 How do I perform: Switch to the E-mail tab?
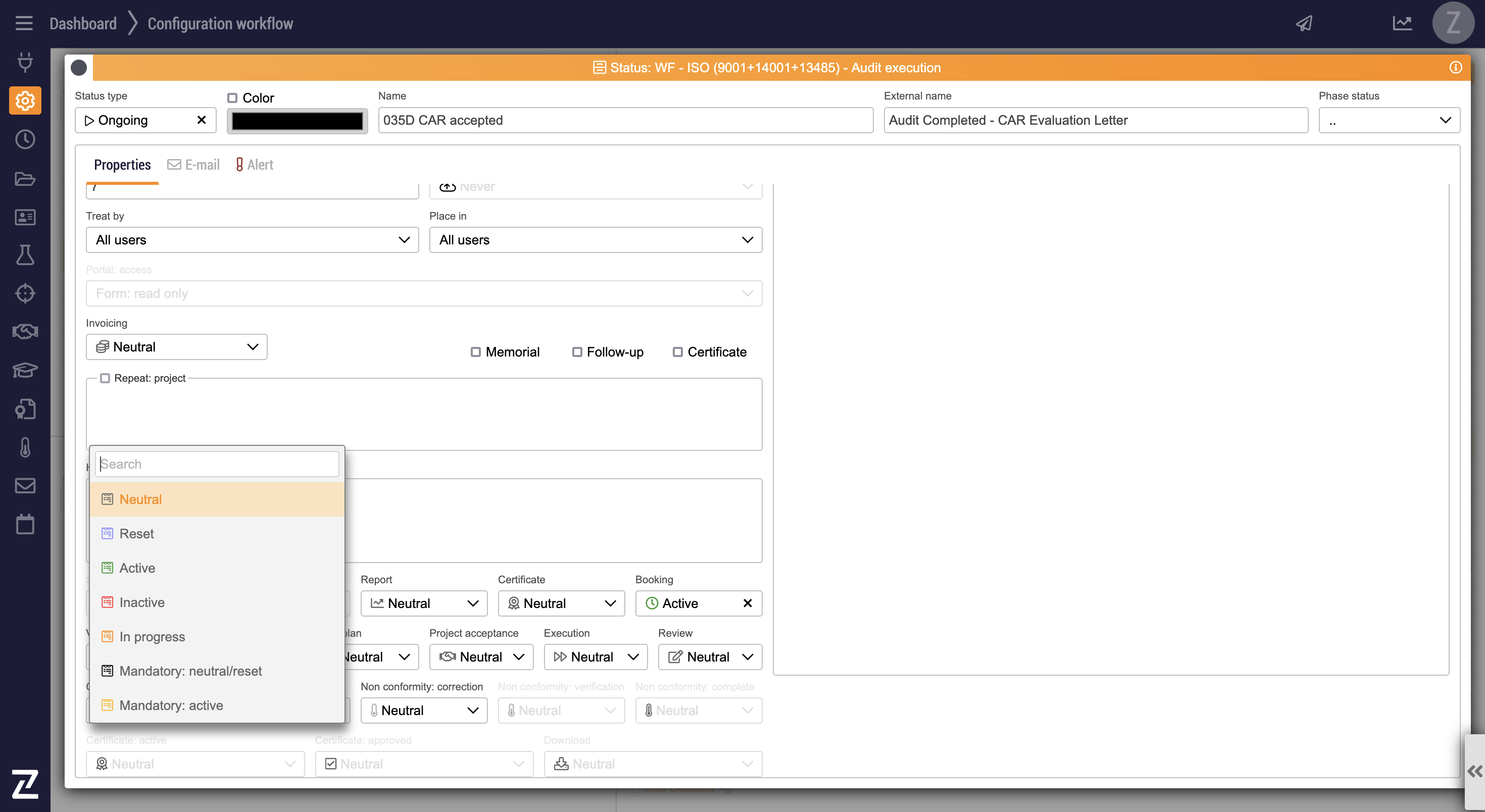(x=193, y=165)
